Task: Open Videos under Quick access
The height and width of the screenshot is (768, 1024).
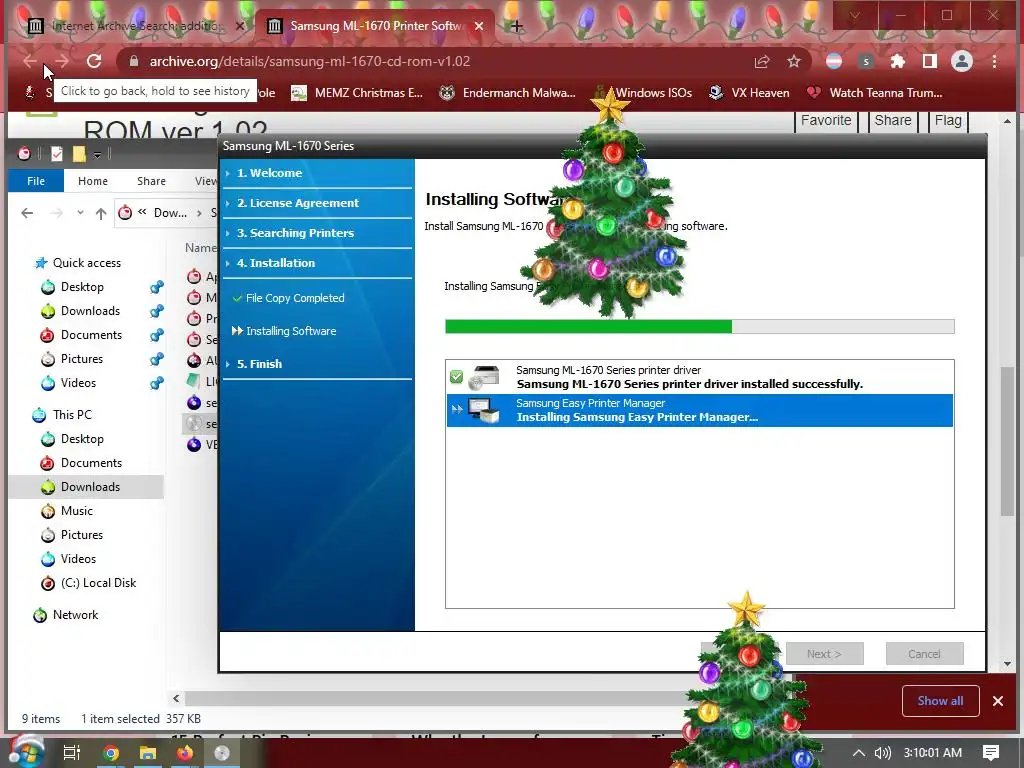Action: pos(69,383)
